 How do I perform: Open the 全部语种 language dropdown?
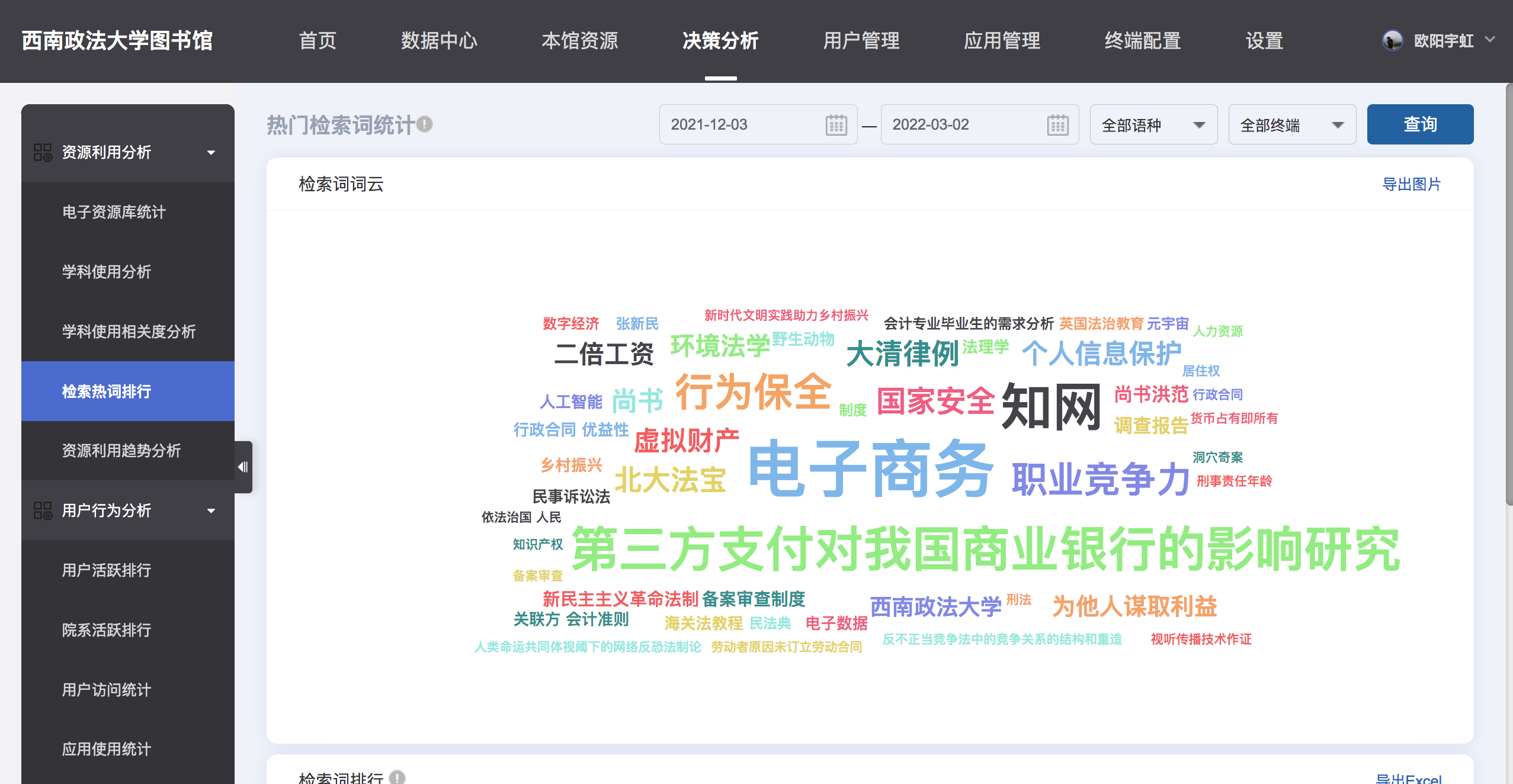(1153, 125)
